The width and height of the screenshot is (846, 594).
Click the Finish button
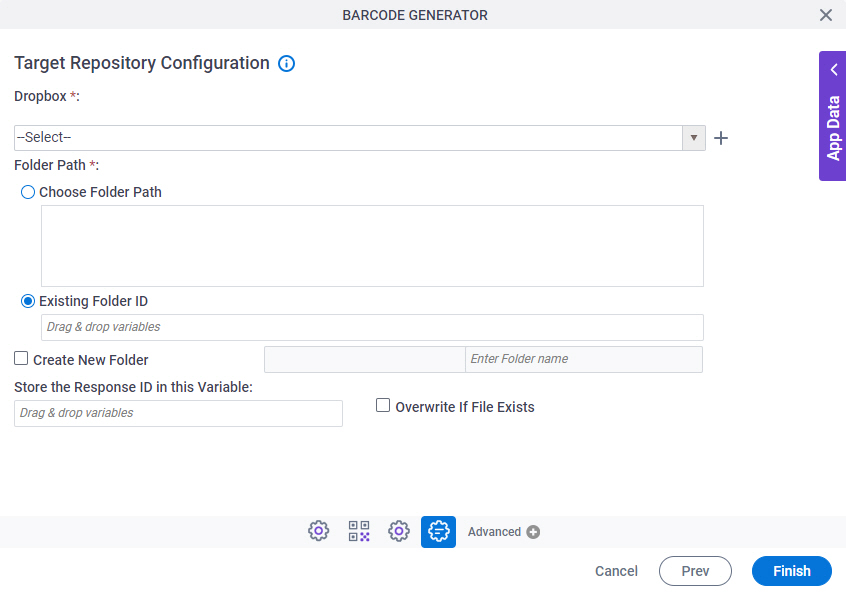tap(791, 570)
